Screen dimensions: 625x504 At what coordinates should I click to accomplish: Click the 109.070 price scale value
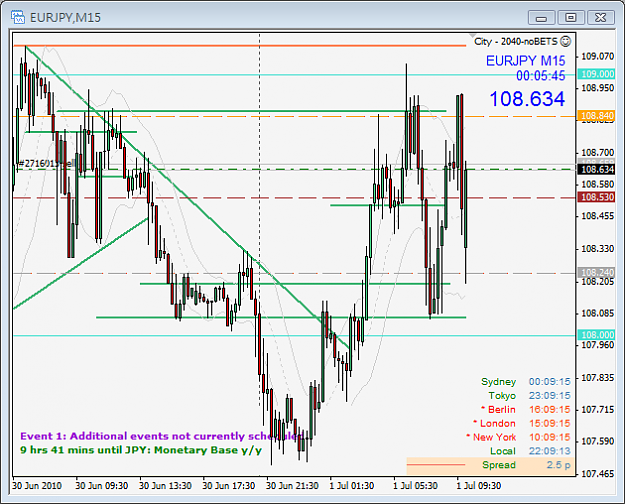pyautogui.click(x=597, y=56)
